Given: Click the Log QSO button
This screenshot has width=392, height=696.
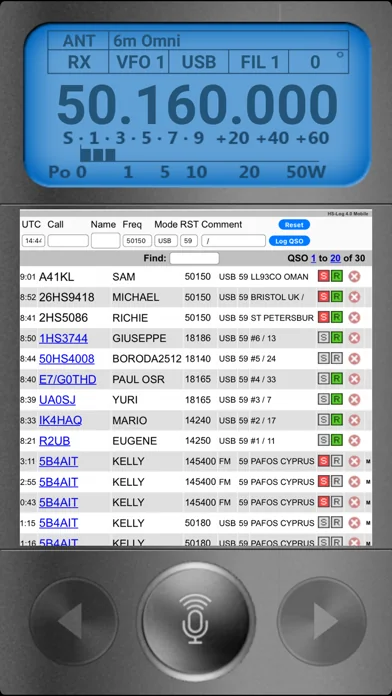Looking at the screenshot, I should (289, 241).
